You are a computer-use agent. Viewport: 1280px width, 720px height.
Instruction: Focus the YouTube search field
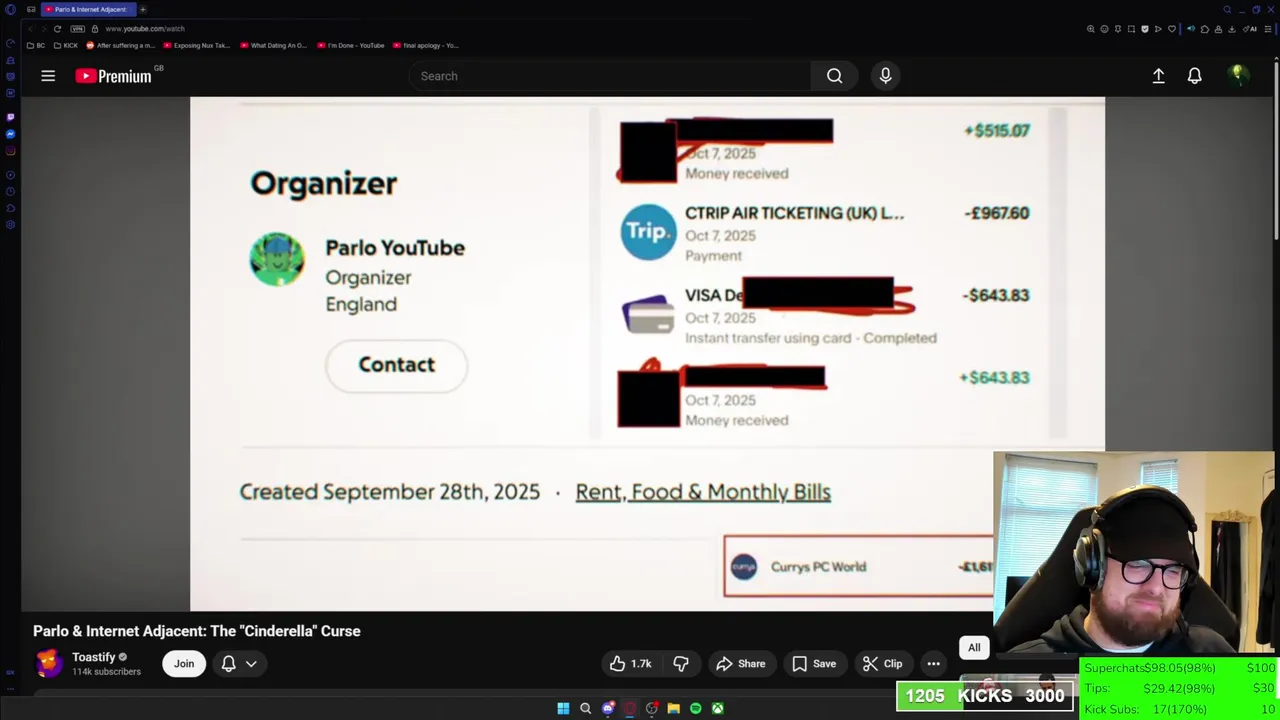coord(610,76)
